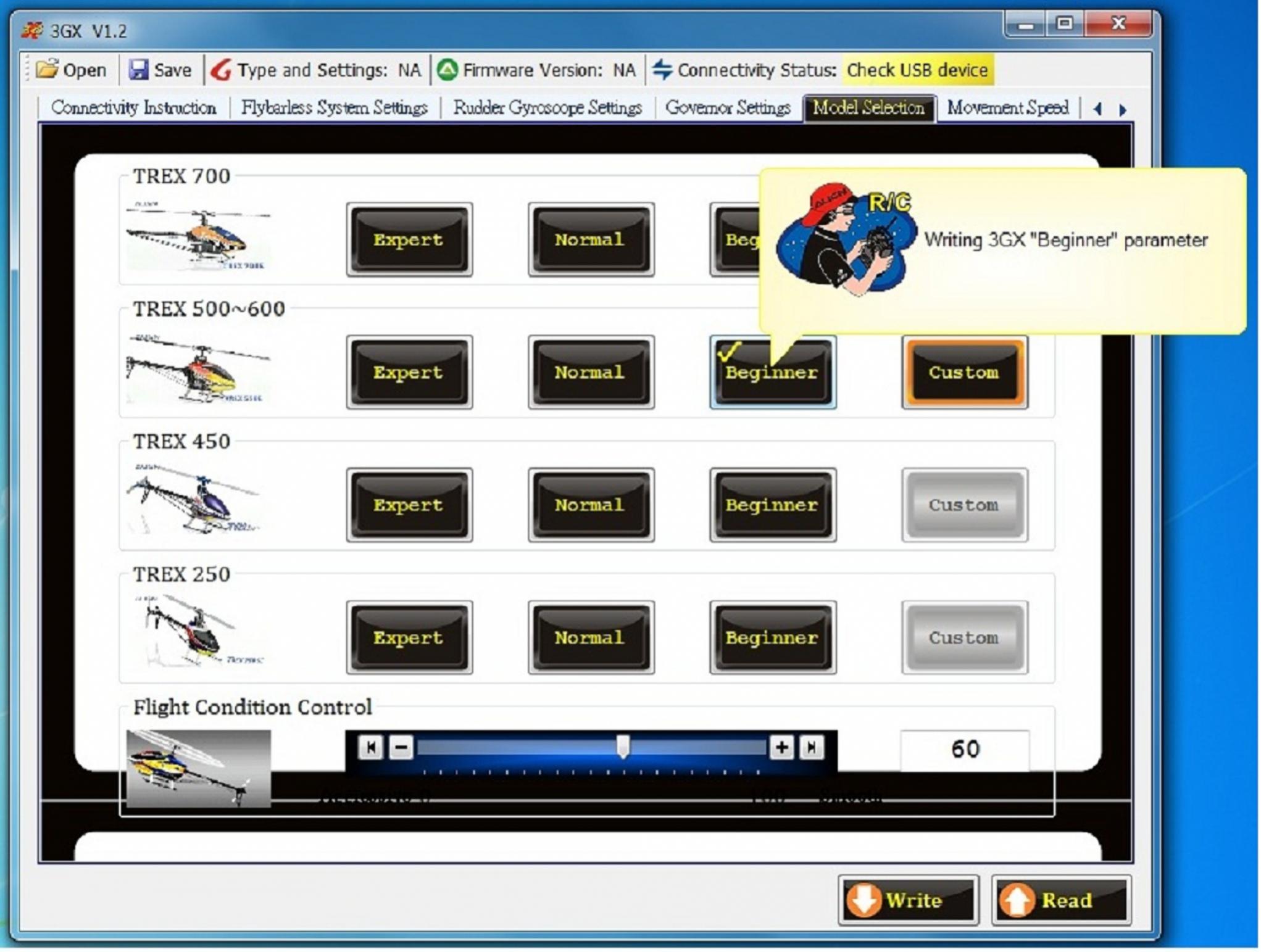Screen dimensions: 1261x952
Task: Choose Expert for TREX 500~600
Action: [x=409, y=372]
